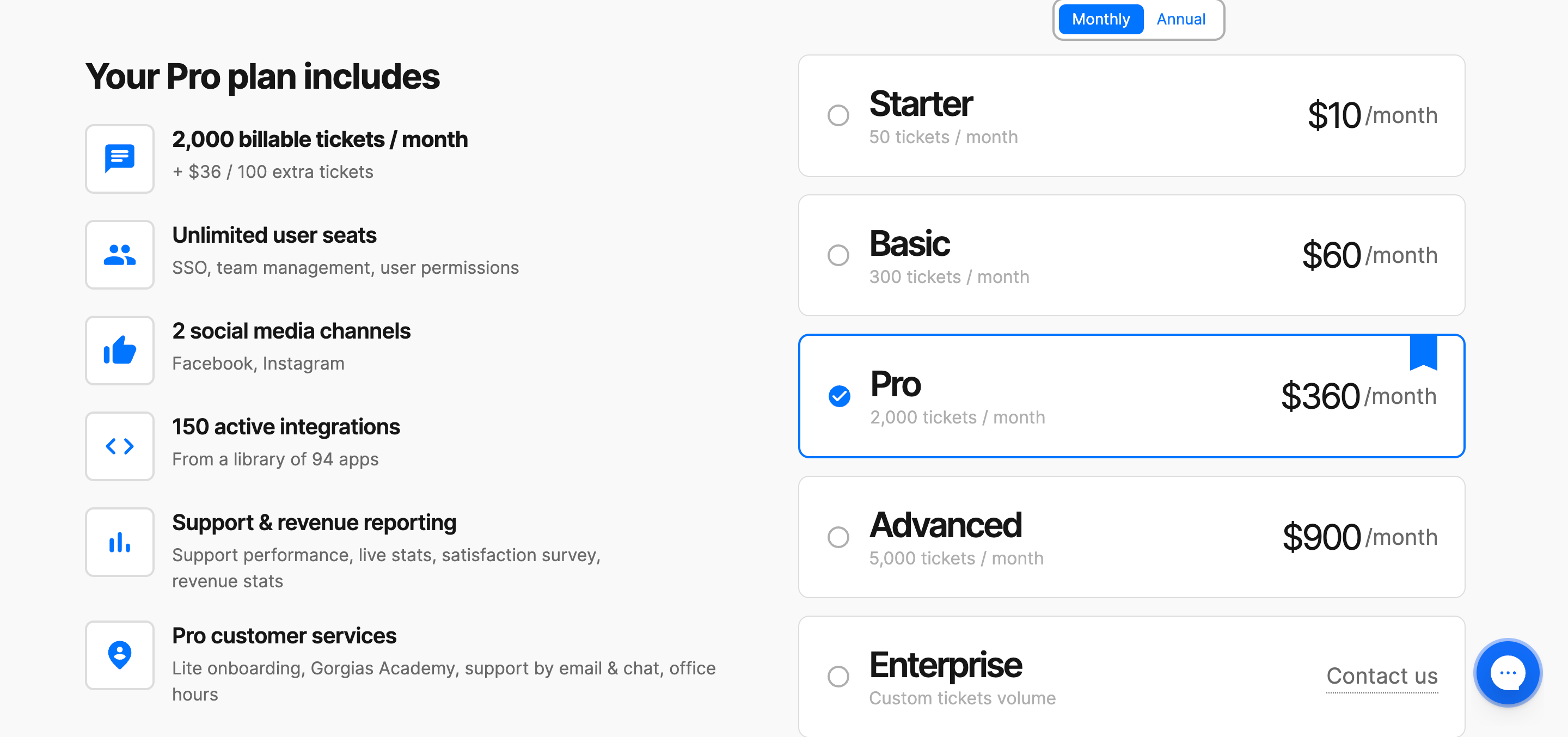The width and height of the screenshot is (1568, 737).
Task: Select the Enterprise plan radio button
Action: tap(838, 676)
